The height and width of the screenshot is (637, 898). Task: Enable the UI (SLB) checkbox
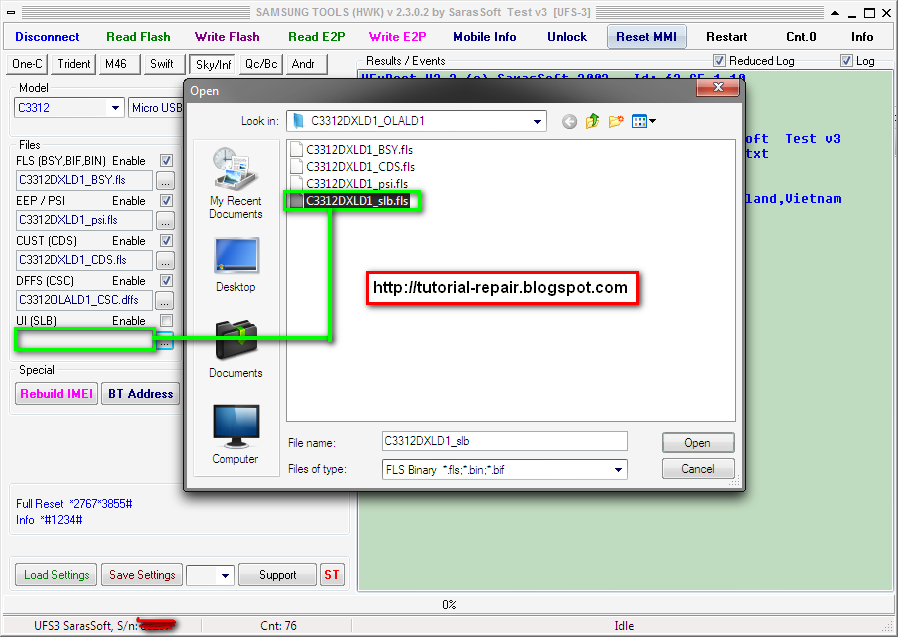pyautogui.click(x=166, y=321)
